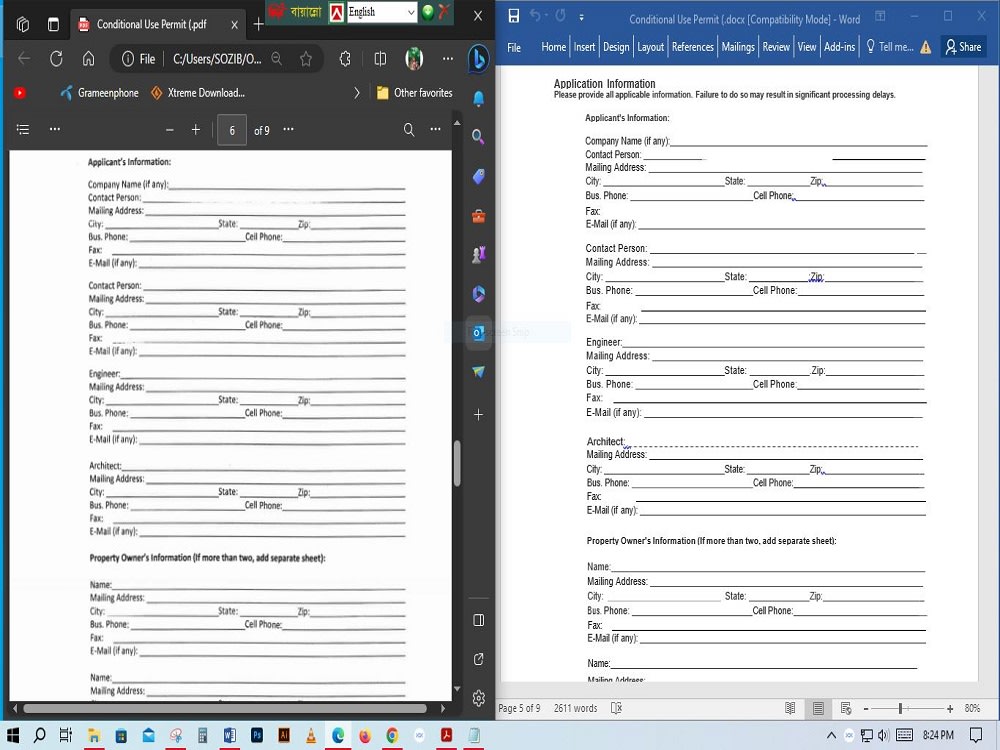The width and height of the screenshot is (1000, 750).
Task: Click the PDF page number field showing 6
Action: (x=232, y=130)
